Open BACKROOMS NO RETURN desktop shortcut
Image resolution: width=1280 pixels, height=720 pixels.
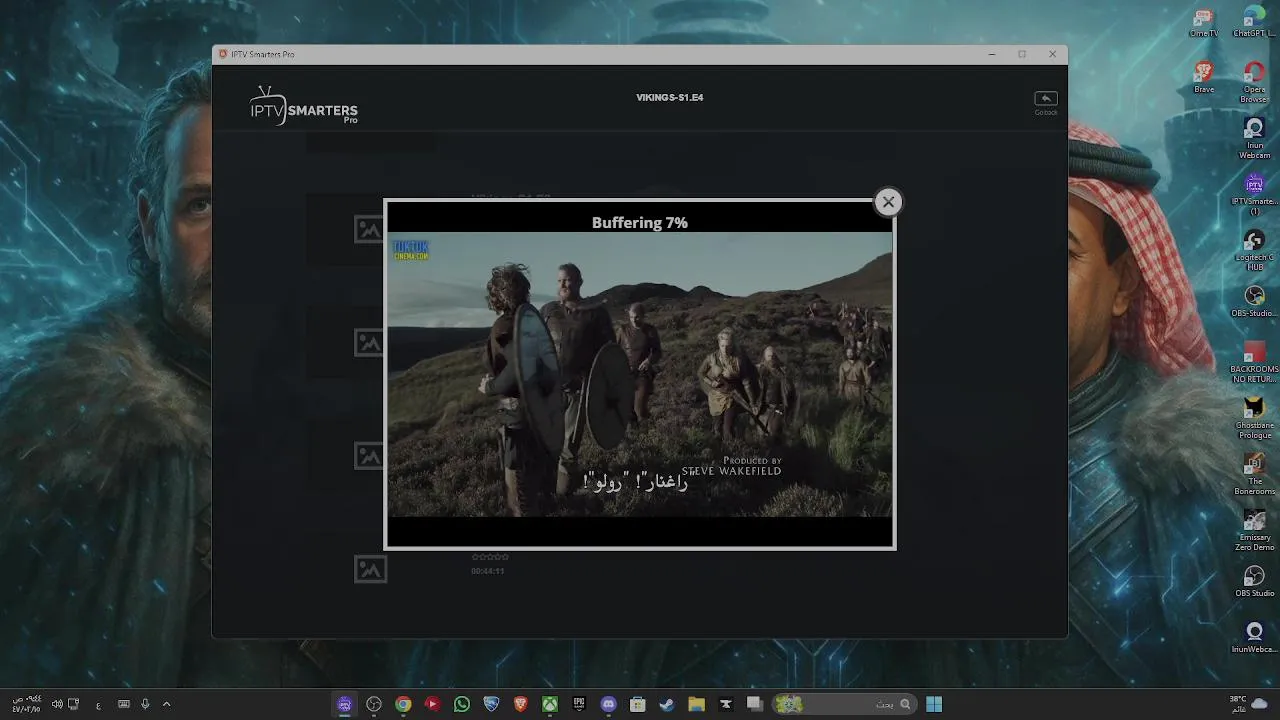(x=1254, y=362)
